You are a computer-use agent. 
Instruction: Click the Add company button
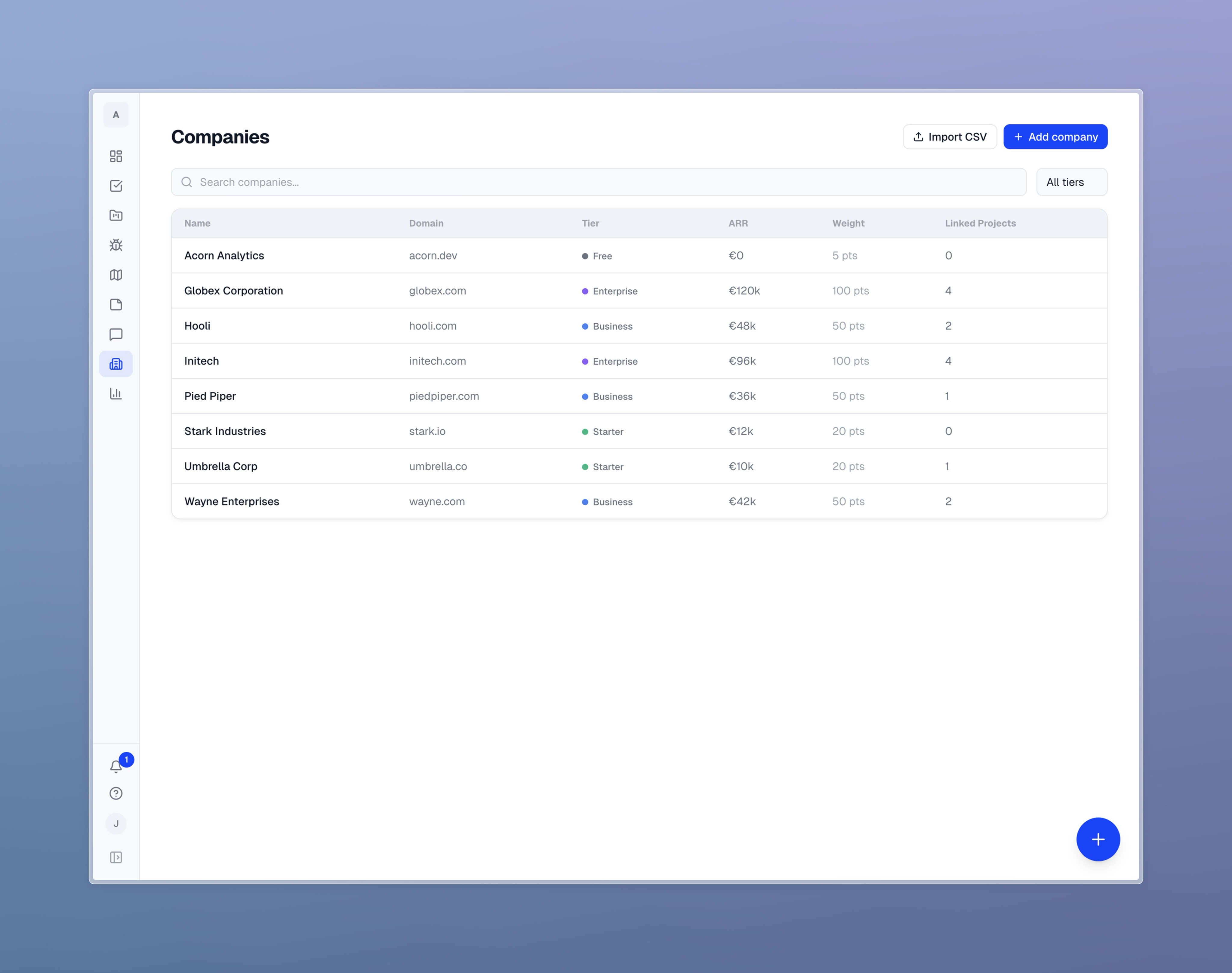coord(1055,137)
